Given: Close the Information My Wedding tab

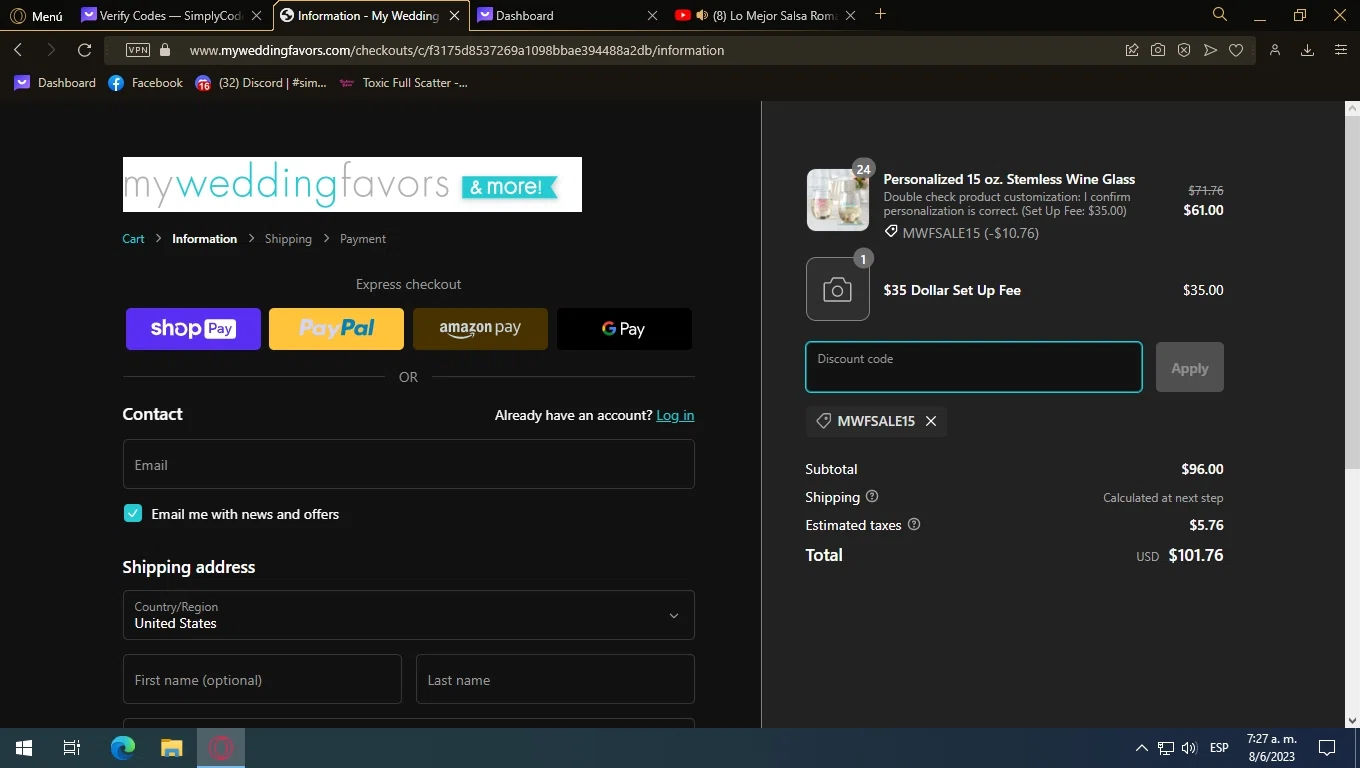Looking at the screenshot, I should coord(454,16).
